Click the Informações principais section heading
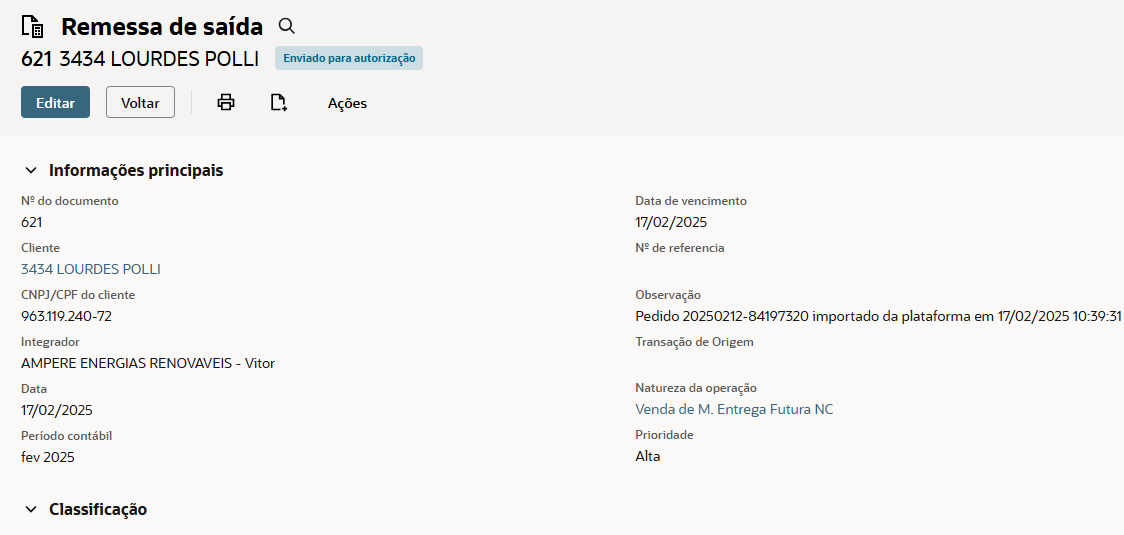The image size is (1124, 535). [136, 170]
